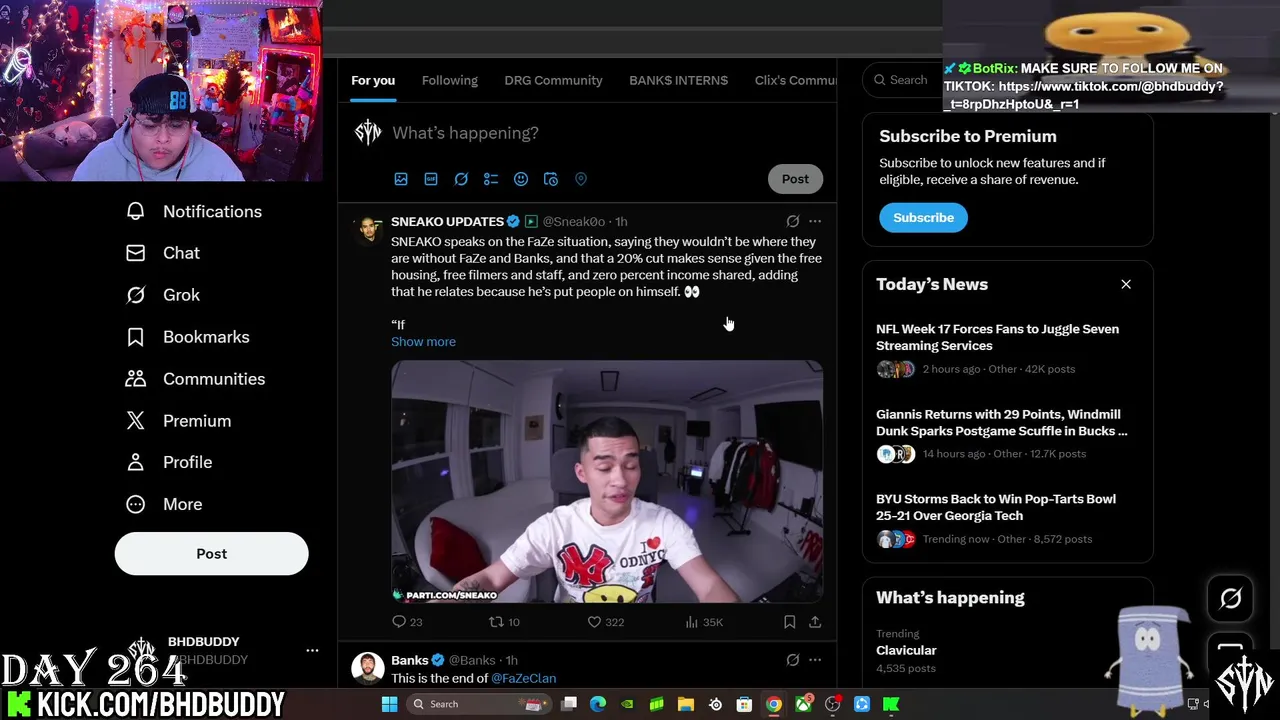Share the SNEAKO UPDATES post
This screenshot has width=1280, height=720.
pos(815,622)
